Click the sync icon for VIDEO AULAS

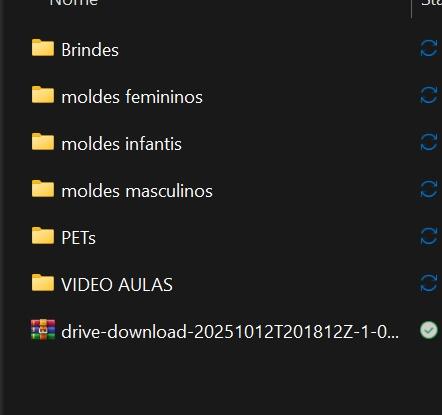429,284
